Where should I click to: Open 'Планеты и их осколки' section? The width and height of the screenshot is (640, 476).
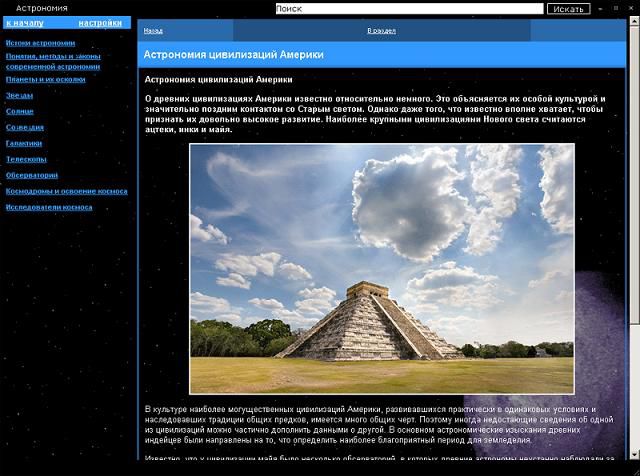(x=45, y=79)
